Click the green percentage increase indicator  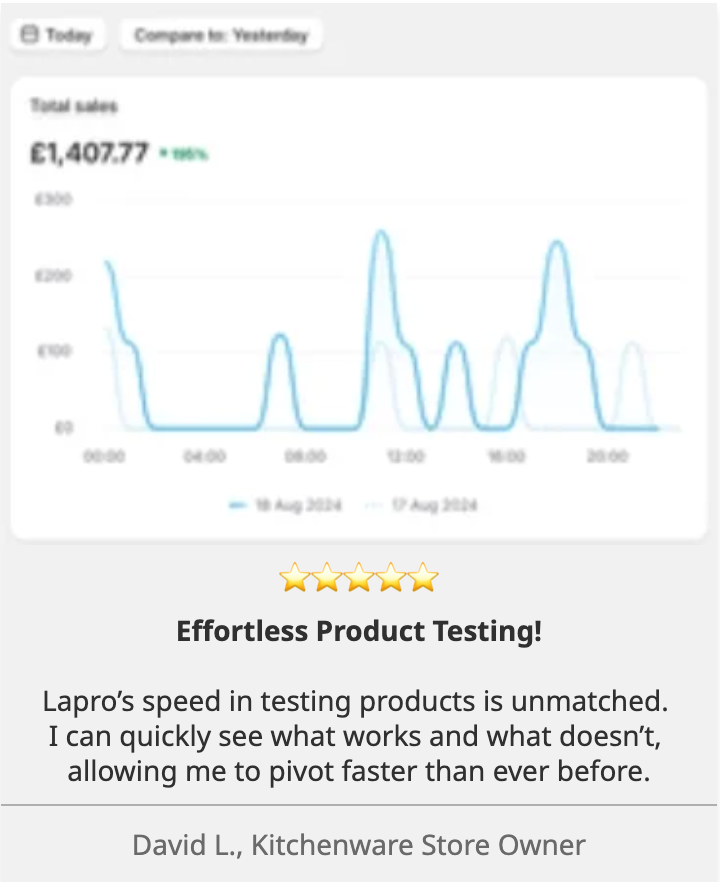click(x=183, y=155)
